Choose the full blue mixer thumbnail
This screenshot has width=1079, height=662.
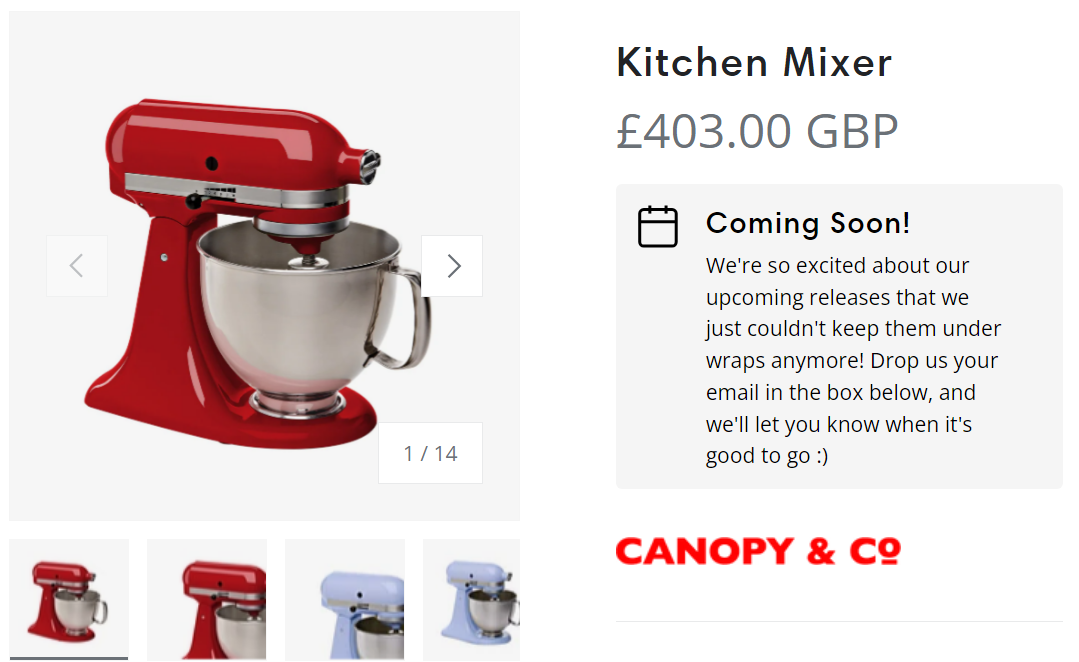(471, 599)
